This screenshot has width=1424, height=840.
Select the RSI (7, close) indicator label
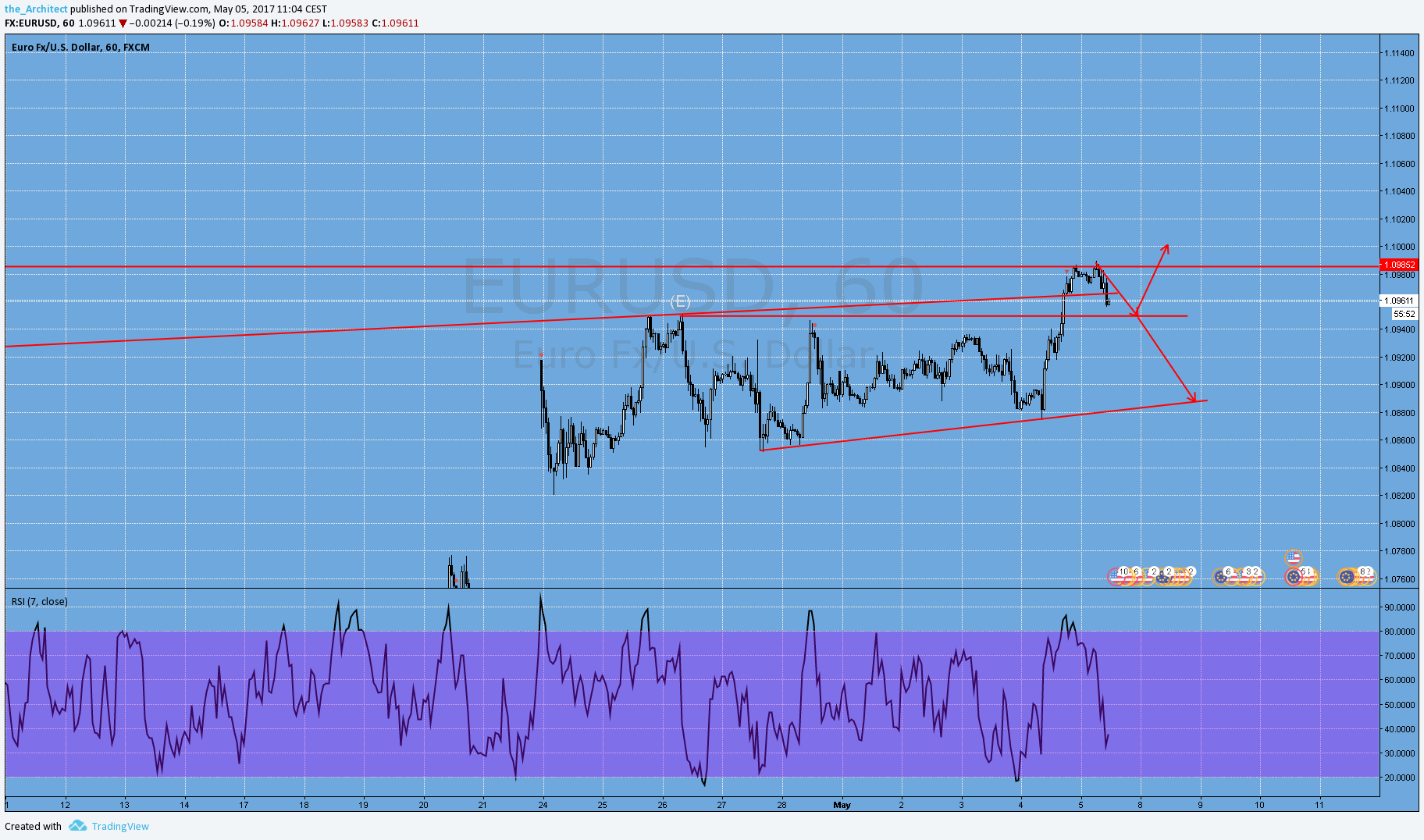coord(39,601)
